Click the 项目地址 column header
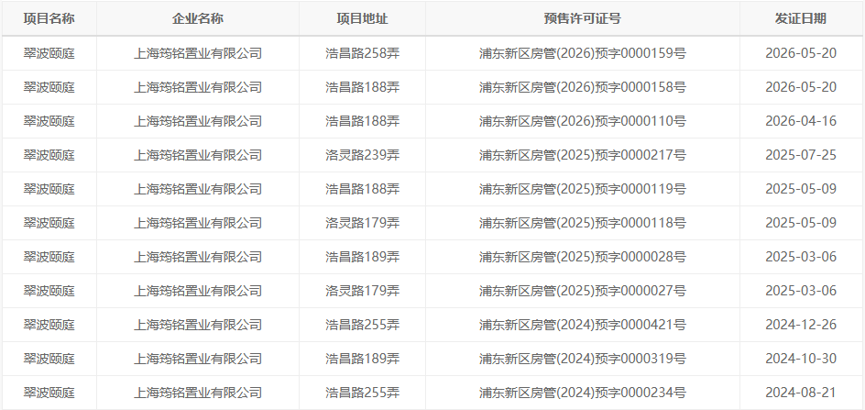This screenshot has width=865, height=410. 362,19
